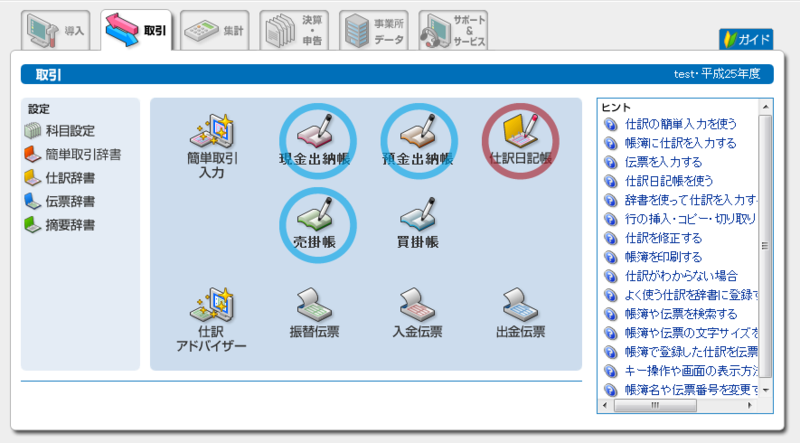800x443 pixels.
Task: Open hint link 帳簿を印刷する
Action: [664, 257]
